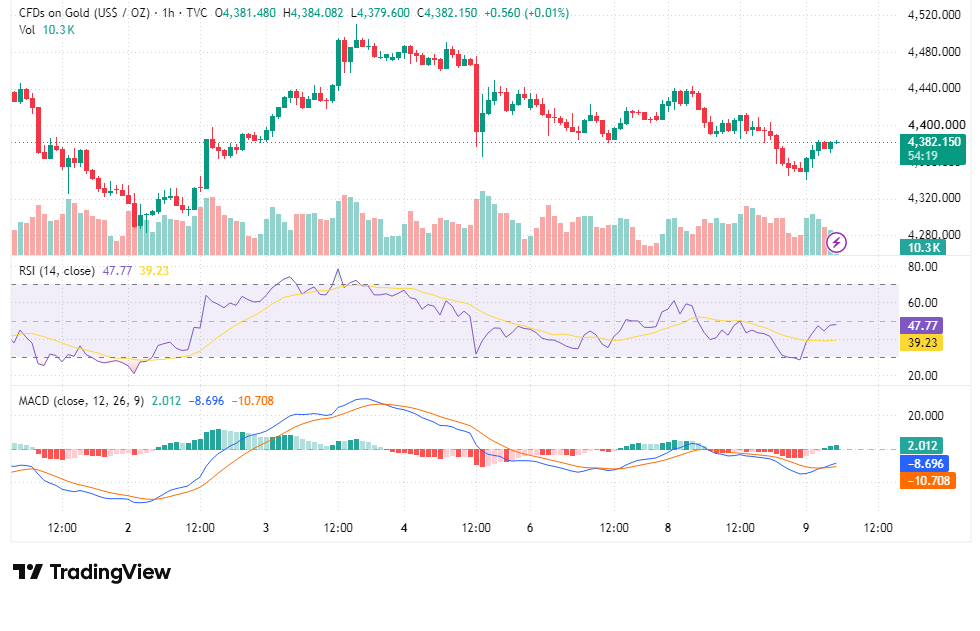Click the 1h interval in the chart legend
The height and width of the screenshot is (631, 980).
168,12
